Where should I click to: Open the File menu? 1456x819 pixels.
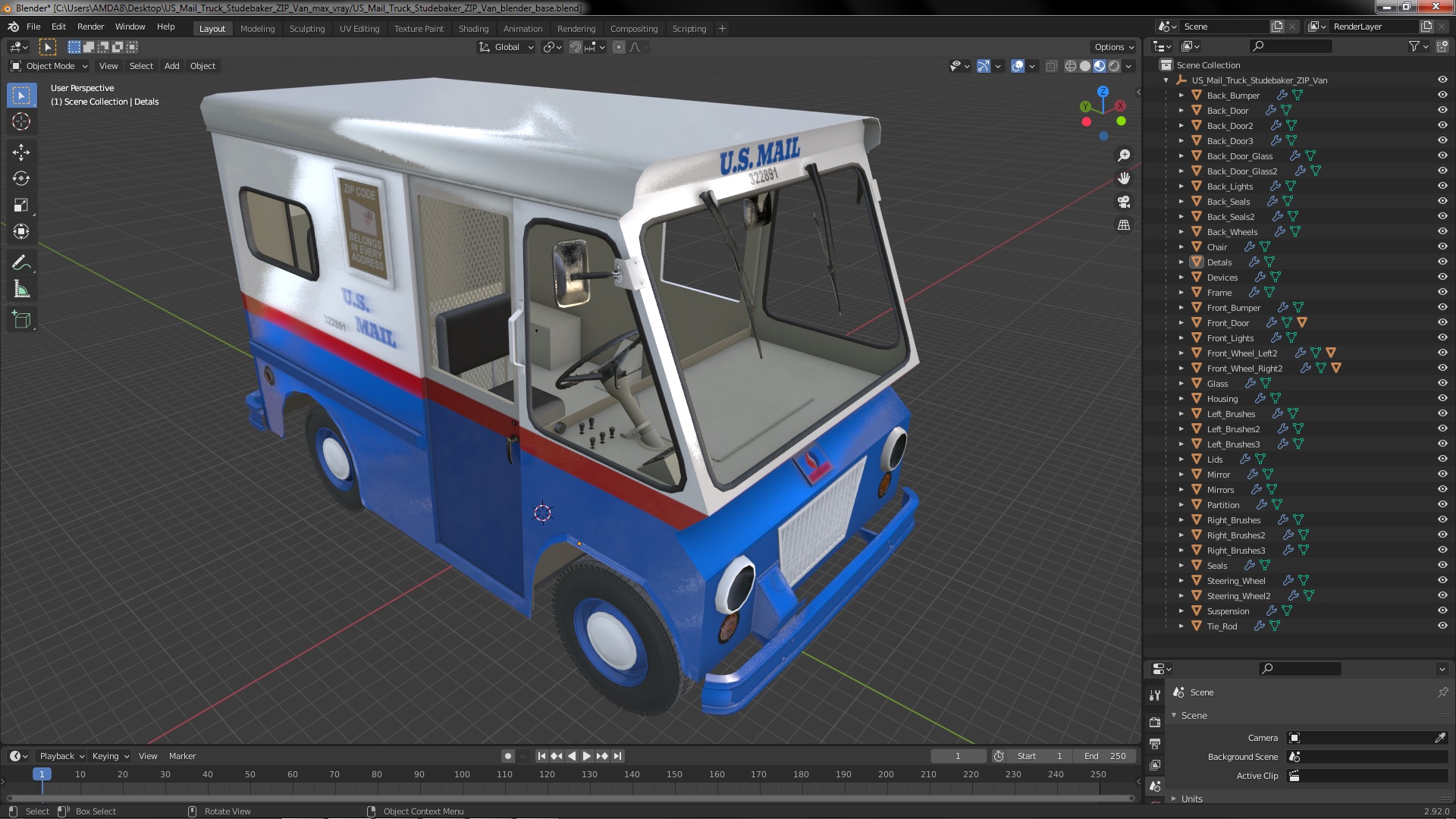(x=33, y=27)
